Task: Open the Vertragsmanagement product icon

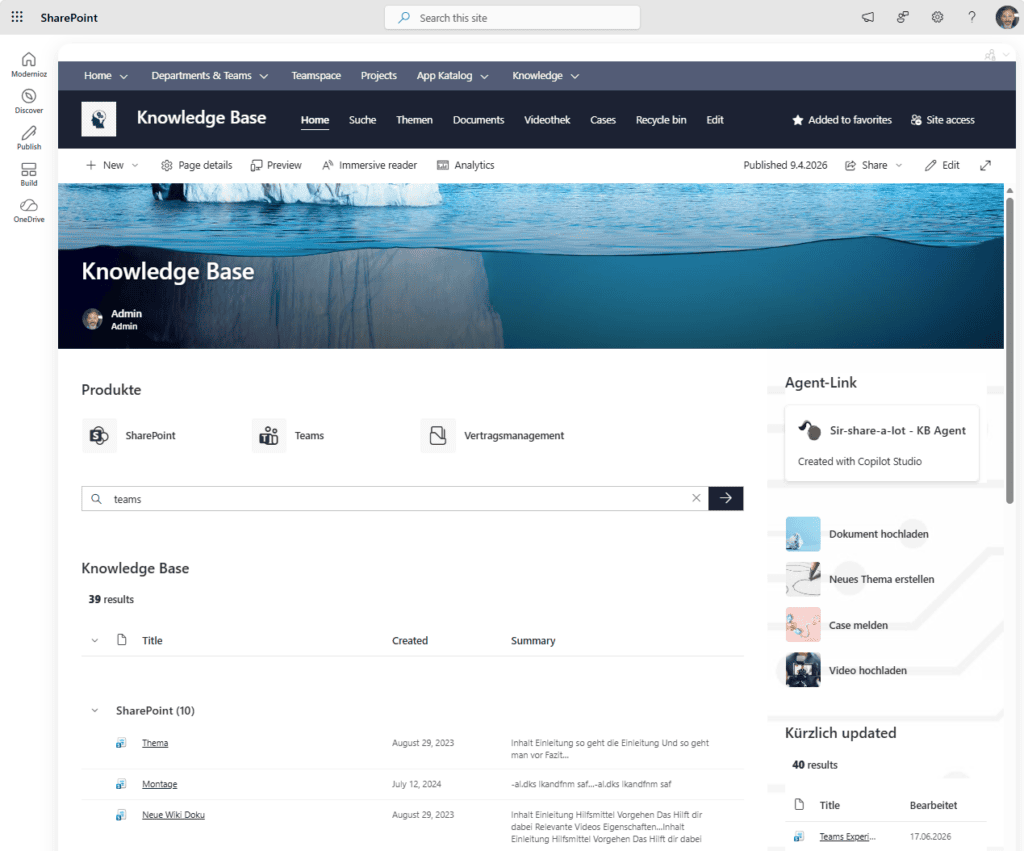Action: click(438, 436)
